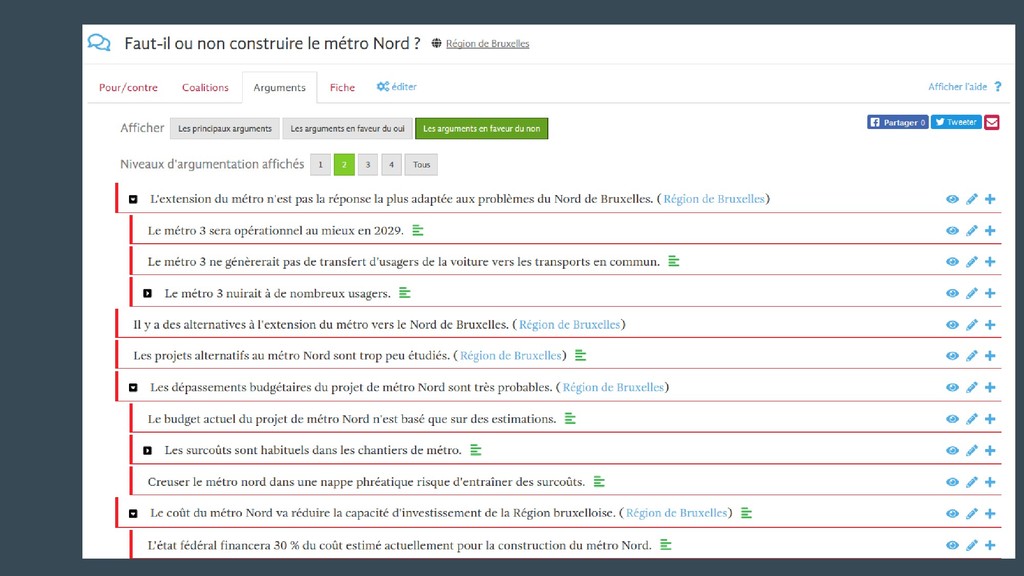Open details icon for 'capacité d'investissement' argument
The height and width of the screenshot is (576, 1024).
pos(746,513)
